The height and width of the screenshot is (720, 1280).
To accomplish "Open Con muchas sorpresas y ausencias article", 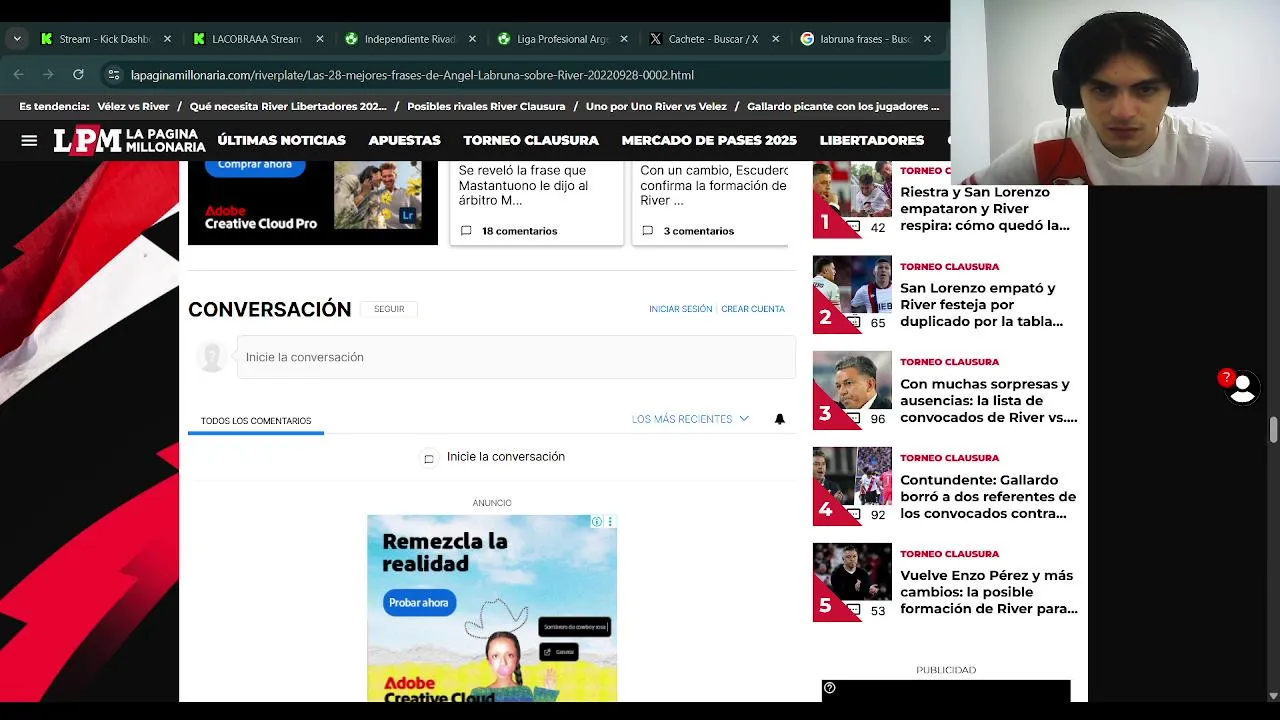I will tap(989, 401).
